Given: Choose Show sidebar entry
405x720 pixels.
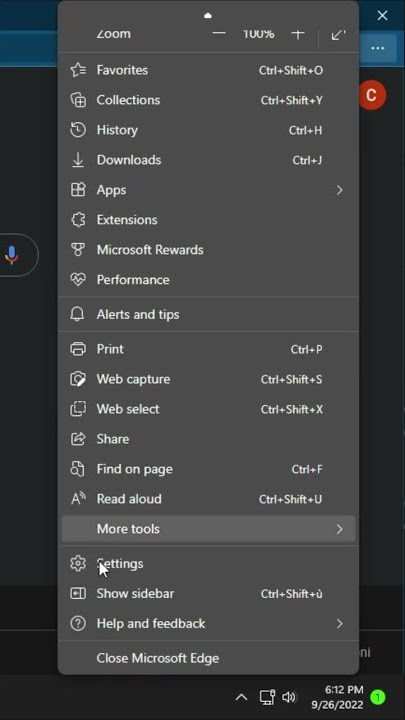Looking at the screenshot, I should coord(208,594).
